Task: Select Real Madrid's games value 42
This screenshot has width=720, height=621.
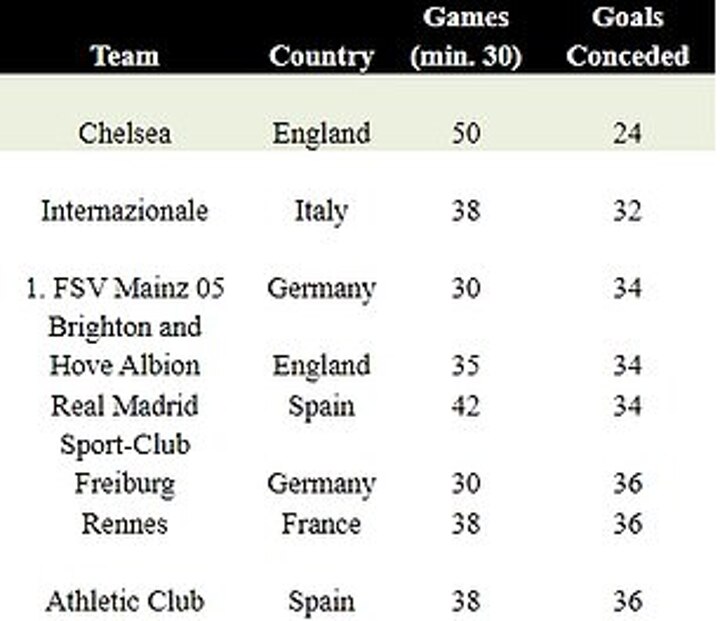Action: click(x=465, y=406)
